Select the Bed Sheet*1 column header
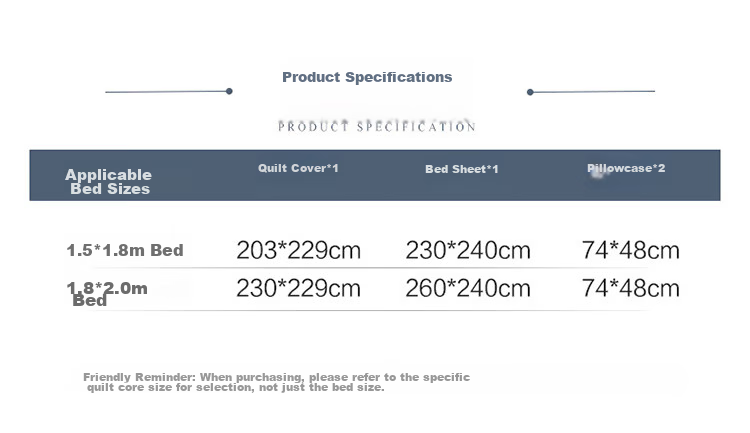 pyautogui.click(x=462, y=169)
